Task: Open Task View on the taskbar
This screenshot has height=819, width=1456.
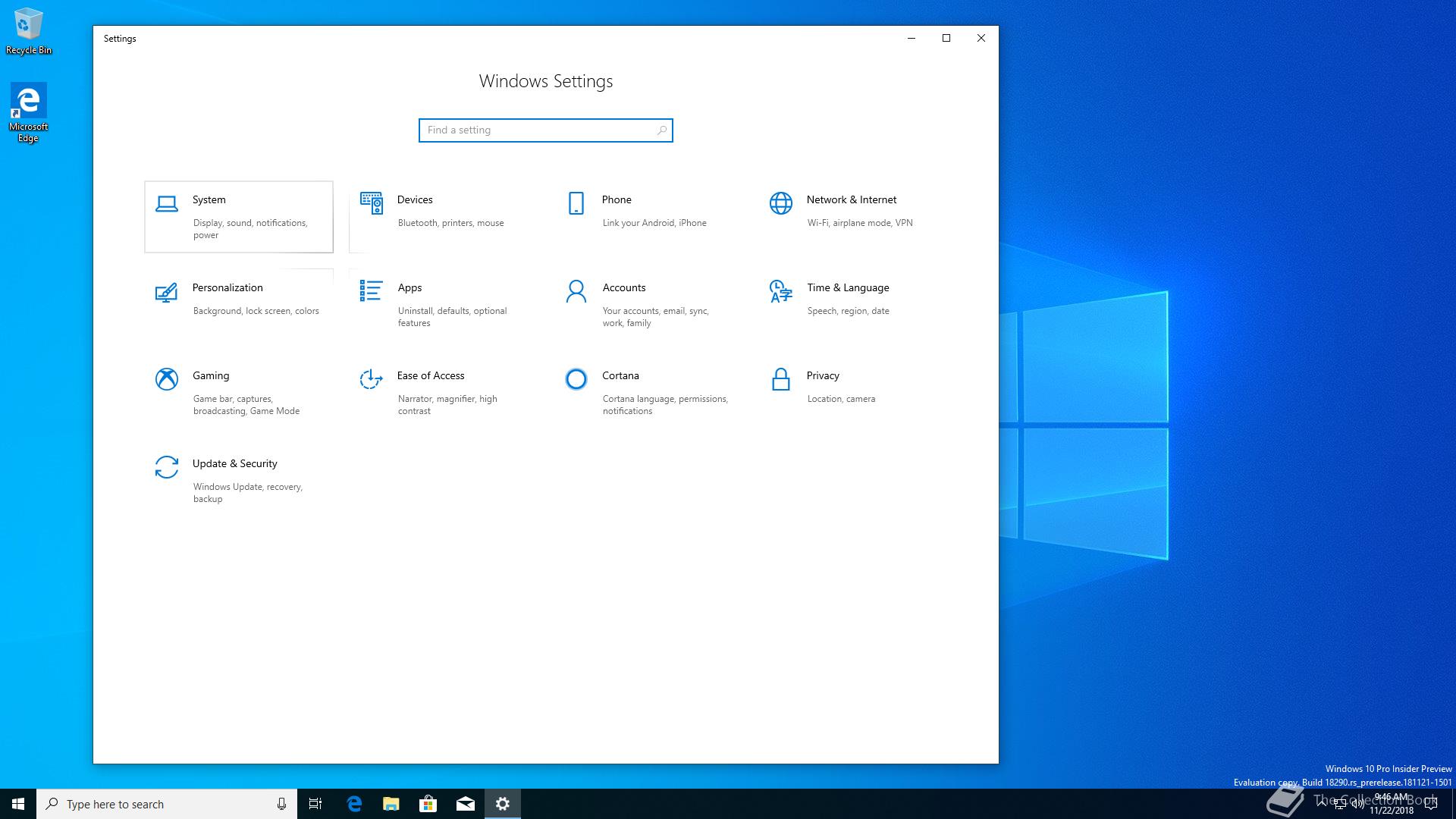Action: click(x=315, y=804)
